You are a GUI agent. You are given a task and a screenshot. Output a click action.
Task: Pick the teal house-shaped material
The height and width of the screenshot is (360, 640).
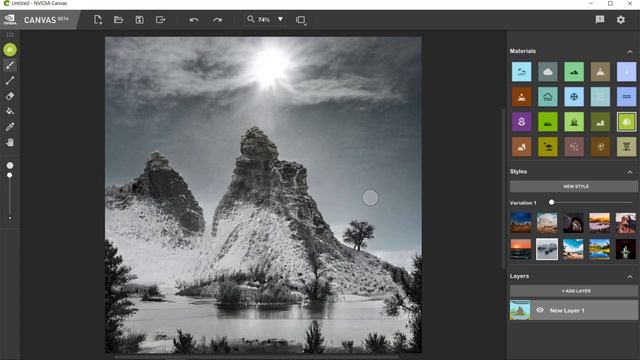548,97
